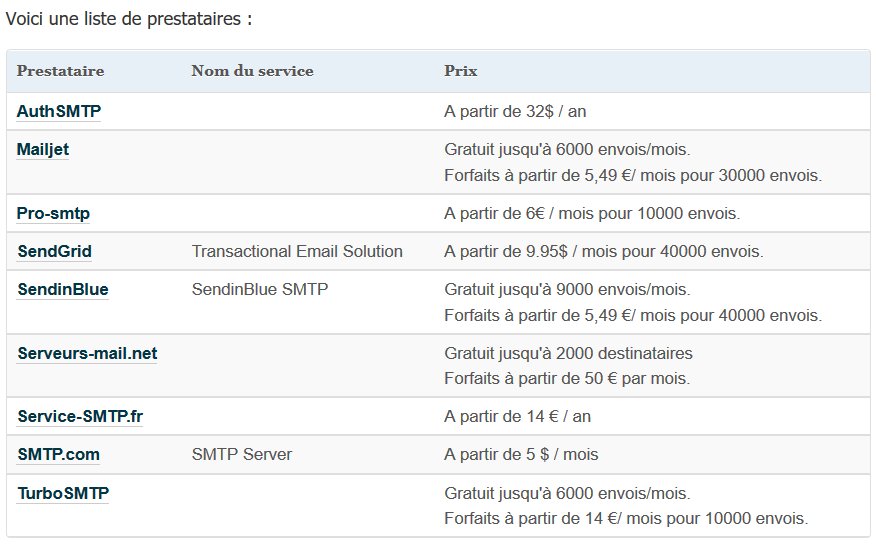876x548 pixels.
Task: Click the Pro-smtp 6€ per month price
Action: (591, 213)
